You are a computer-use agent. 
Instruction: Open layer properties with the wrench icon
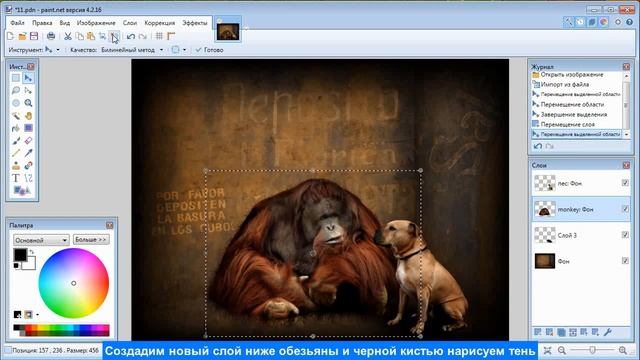(x=607, y=332)
